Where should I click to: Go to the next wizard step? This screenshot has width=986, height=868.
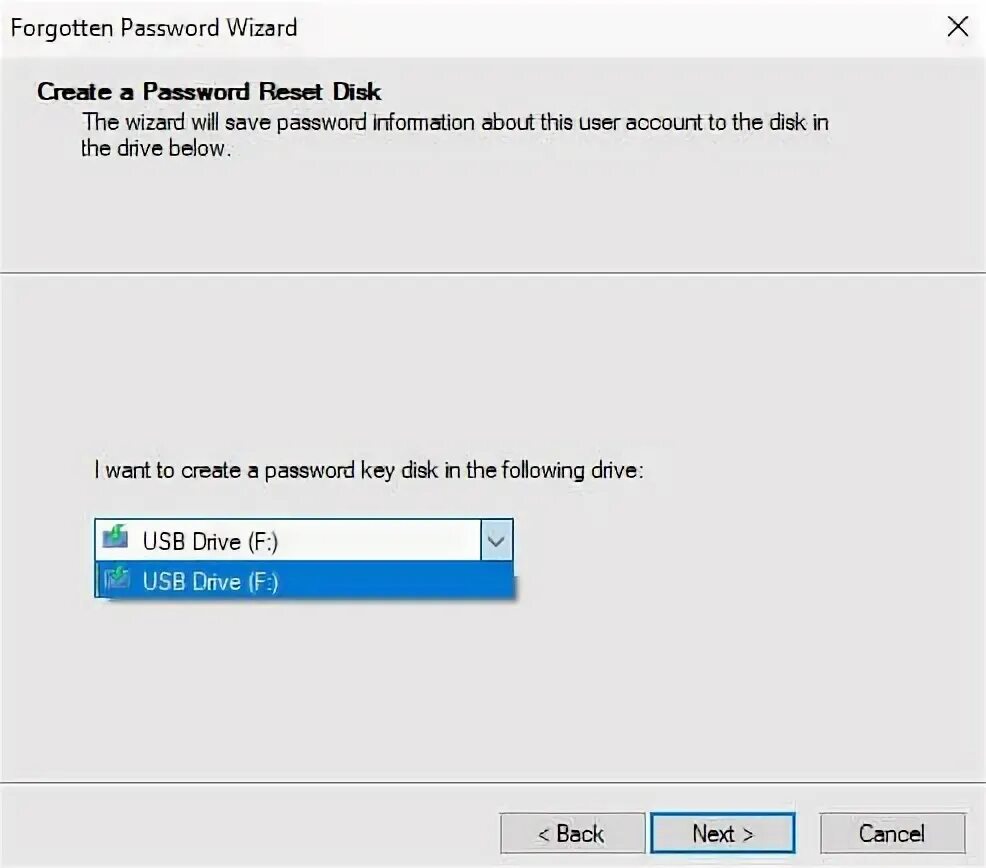(723, 833)
